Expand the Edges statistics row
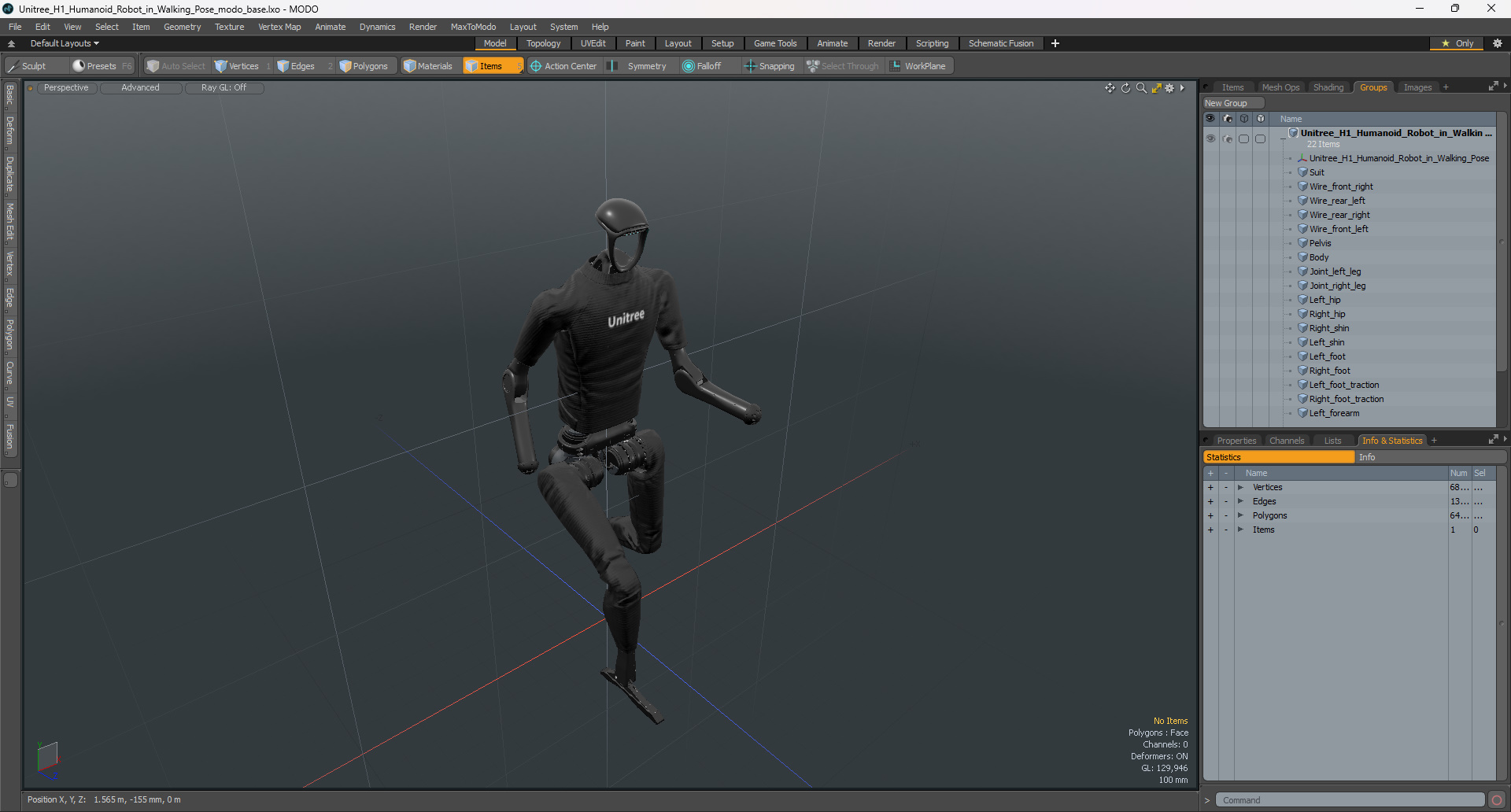Screen dimensions: 1511x812 click(1240, 502)
